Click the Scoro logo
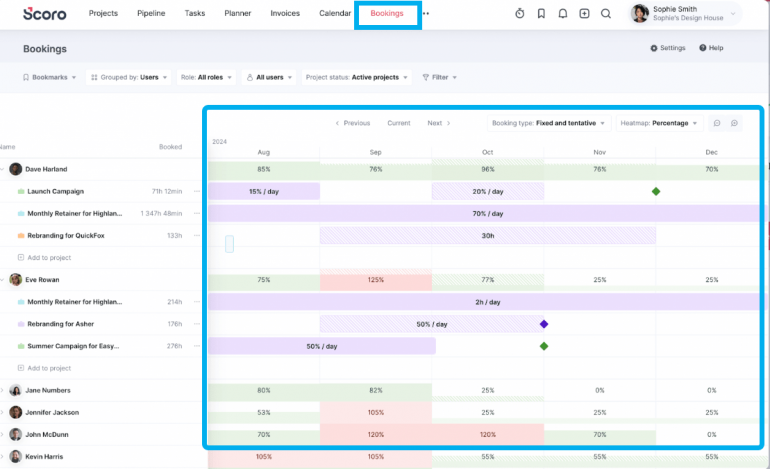 (x=44, y=14)
